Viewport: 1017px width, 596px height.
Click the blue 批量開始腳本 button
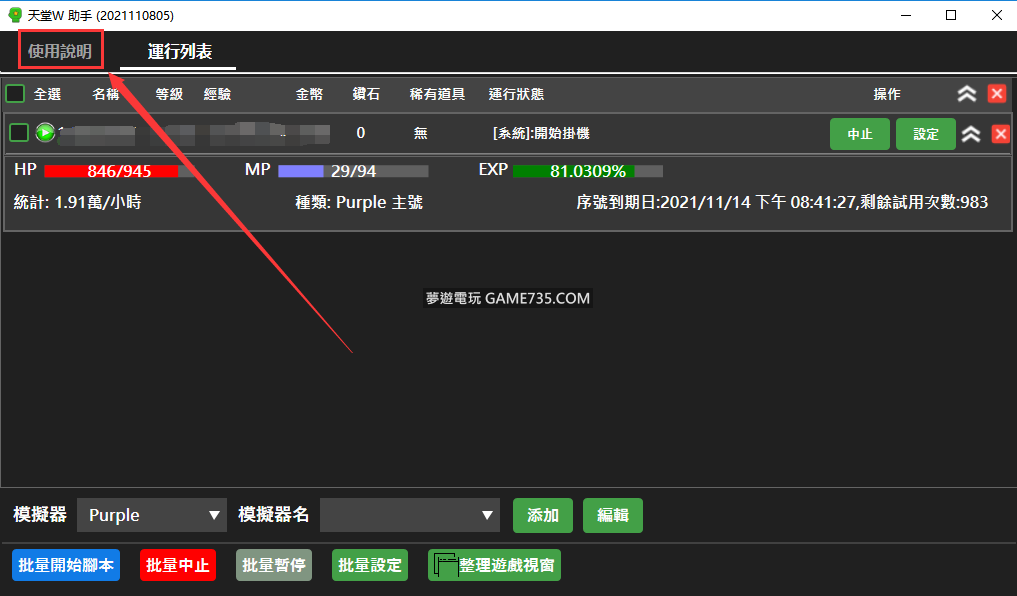[66, 565]
